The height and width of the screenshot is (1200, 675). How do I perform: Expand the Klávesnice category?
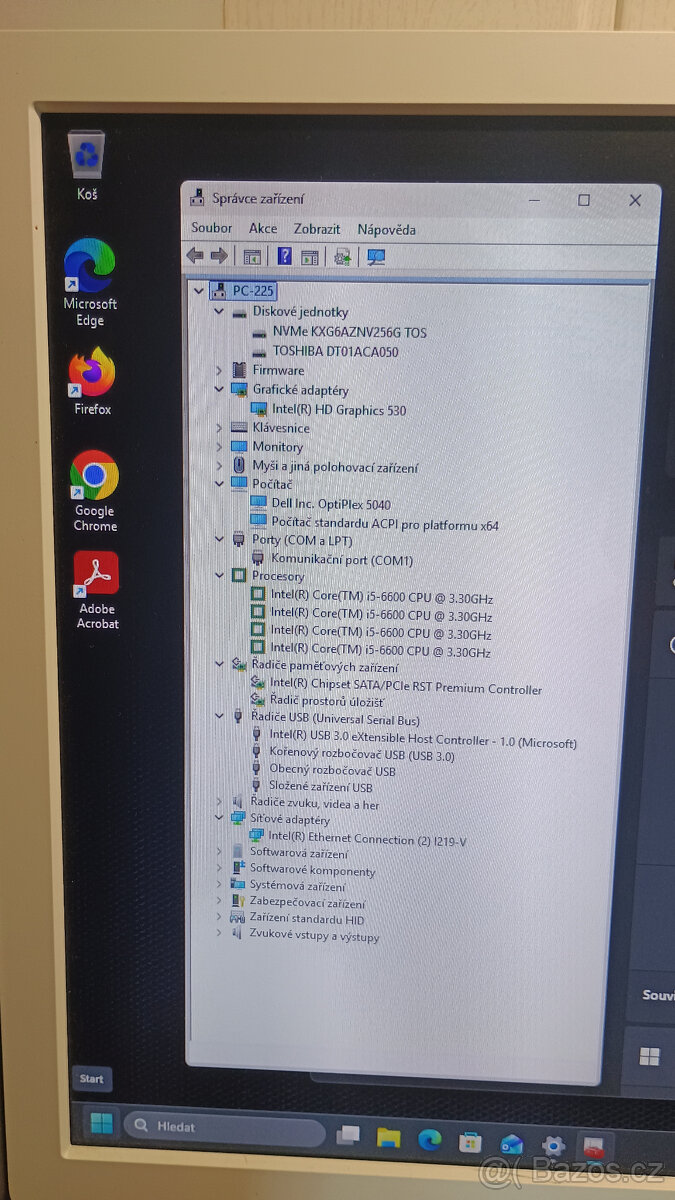[x=220, y=428]
